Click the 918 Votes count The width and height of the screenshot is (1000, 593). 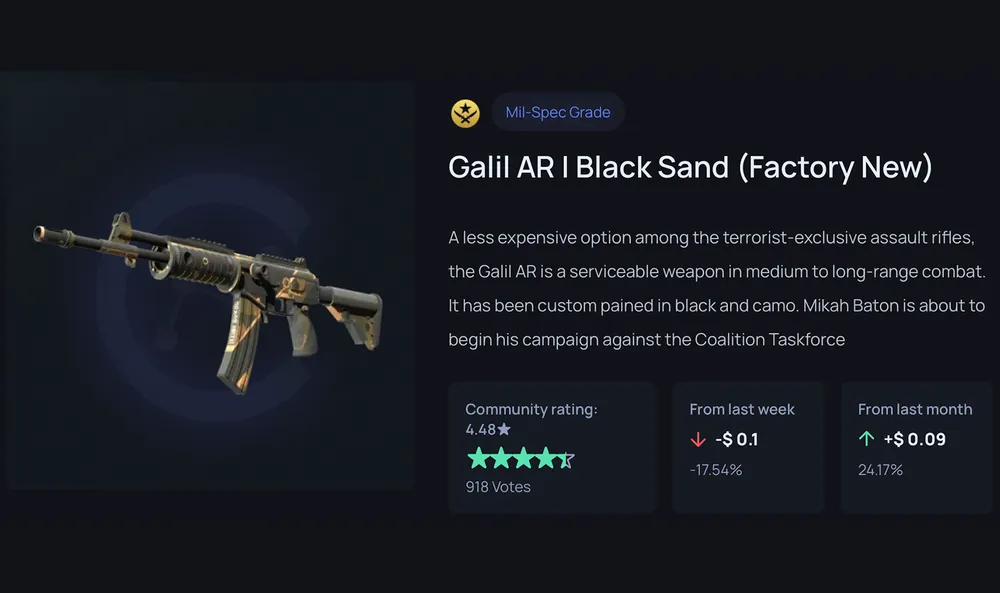(x=498, y=487)
